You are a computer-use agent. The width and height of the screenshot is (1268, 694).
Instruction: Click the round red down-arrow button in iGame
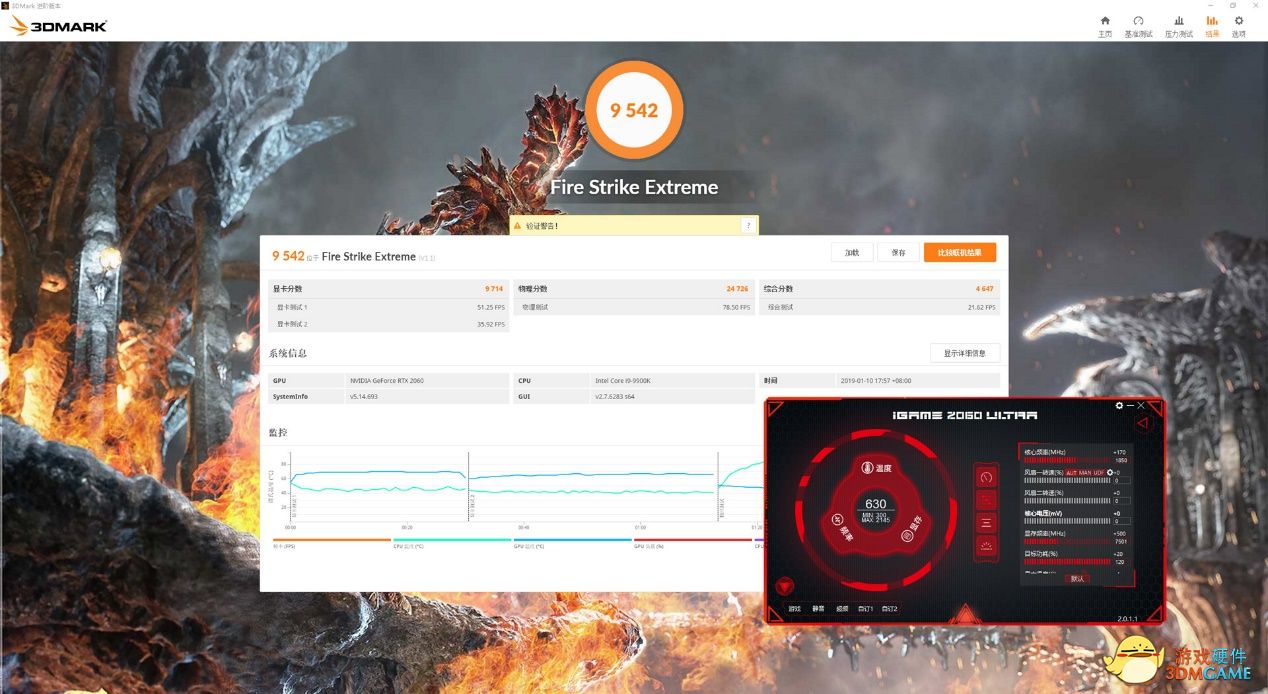tap(785, 586)
